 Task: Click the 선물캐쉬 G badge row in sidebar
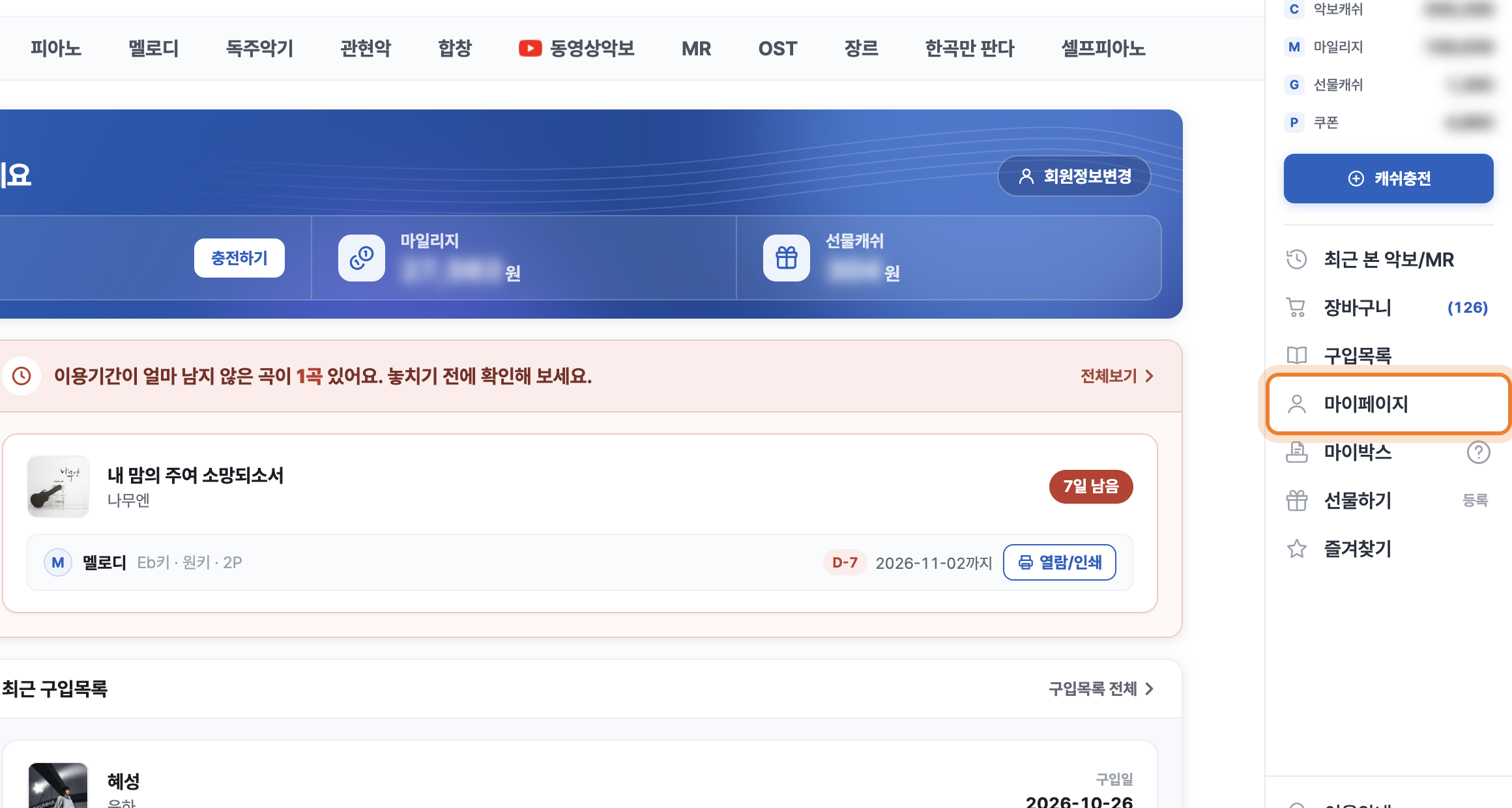[1389, 85]
